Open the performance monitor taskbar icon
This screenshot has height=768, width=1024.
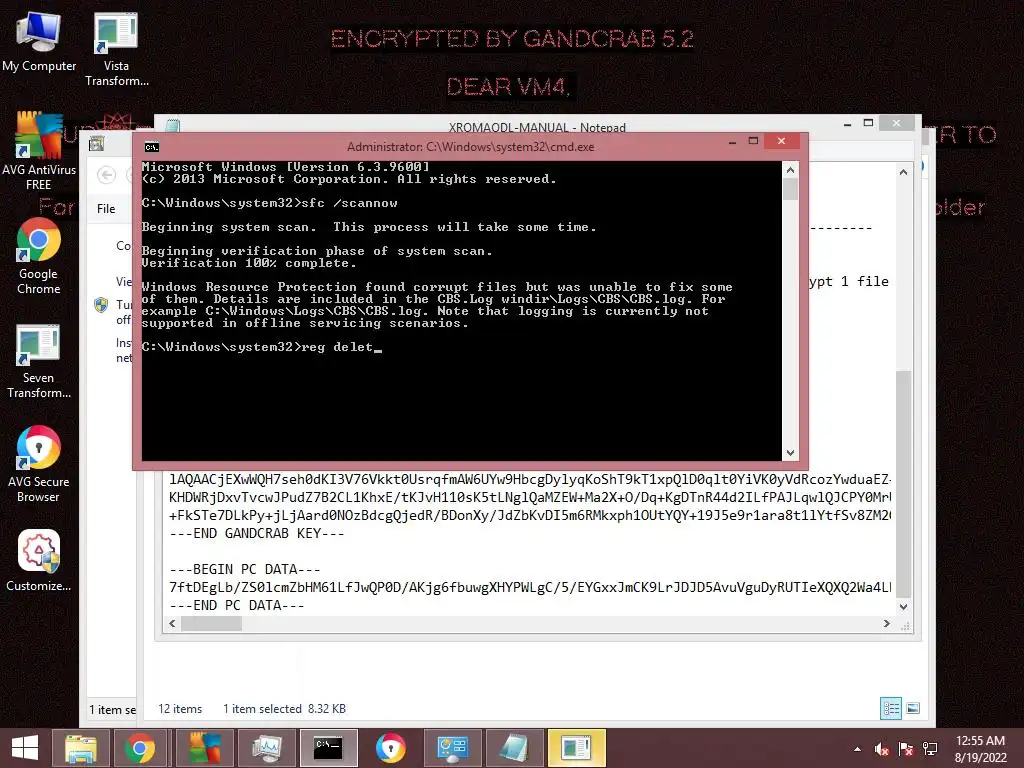[266, 748]
